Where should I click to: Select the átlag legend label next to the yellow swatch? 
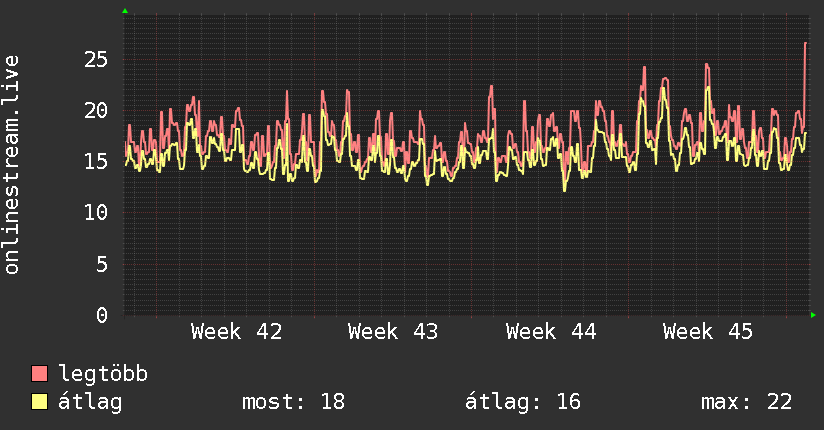90,402
